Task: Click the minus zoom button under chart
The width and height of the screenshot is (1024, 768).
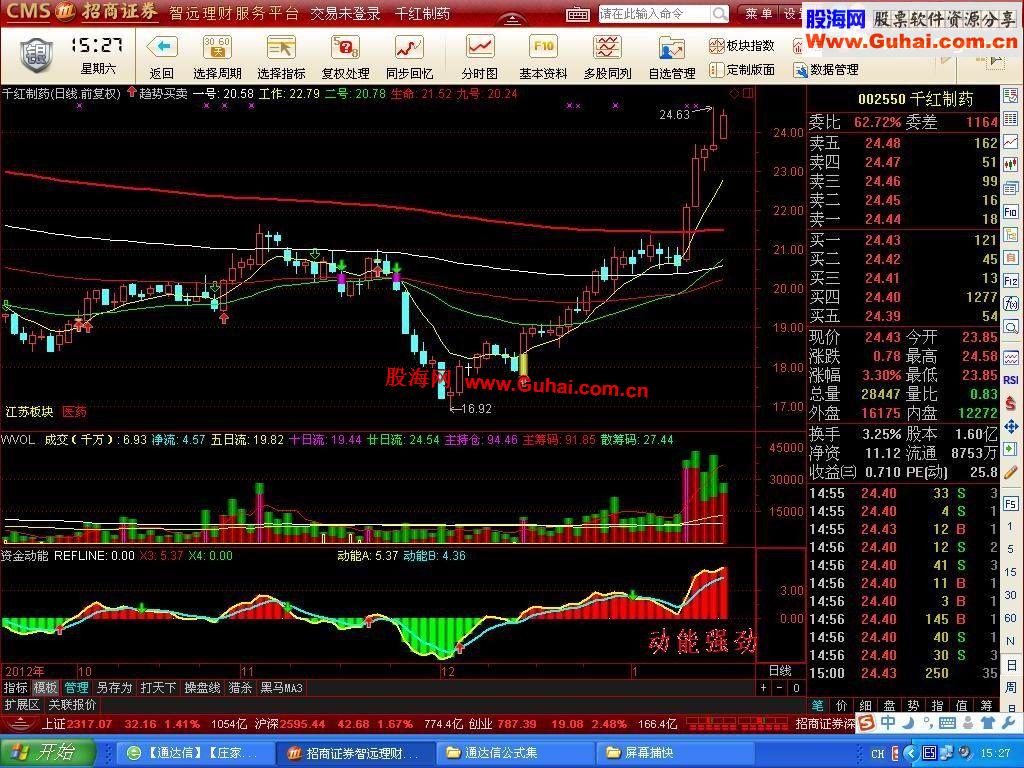Action: (x=780, y=688)
